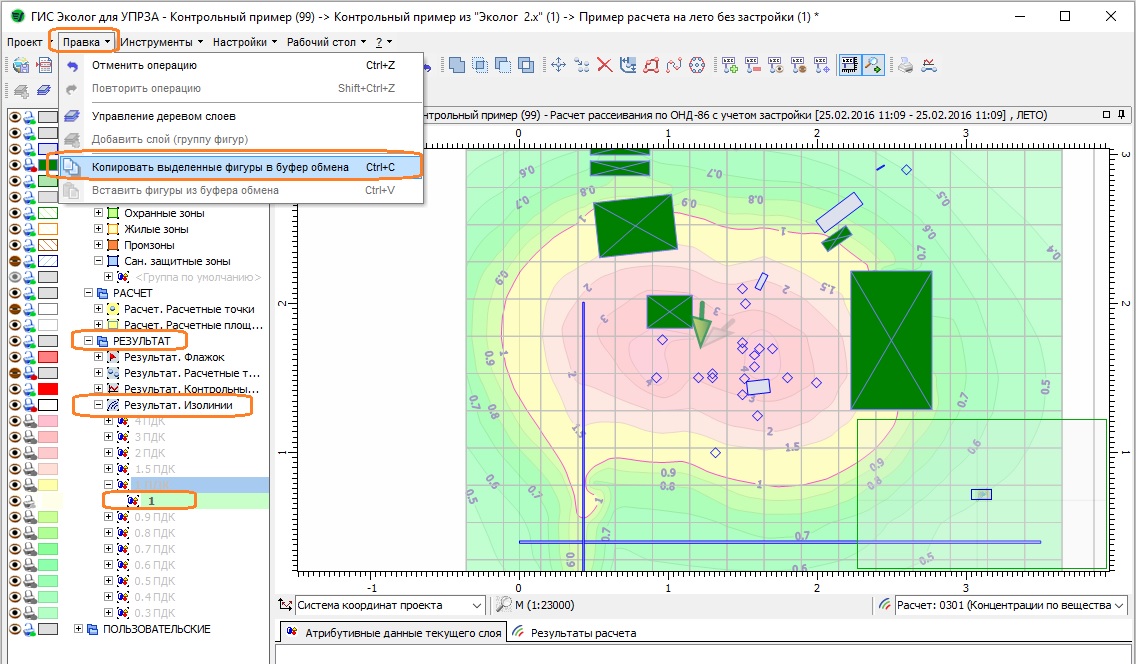Select the Результат. Изолинии tree item
1136x664 pixels.
pyautogui.click(x=178, y=405)
